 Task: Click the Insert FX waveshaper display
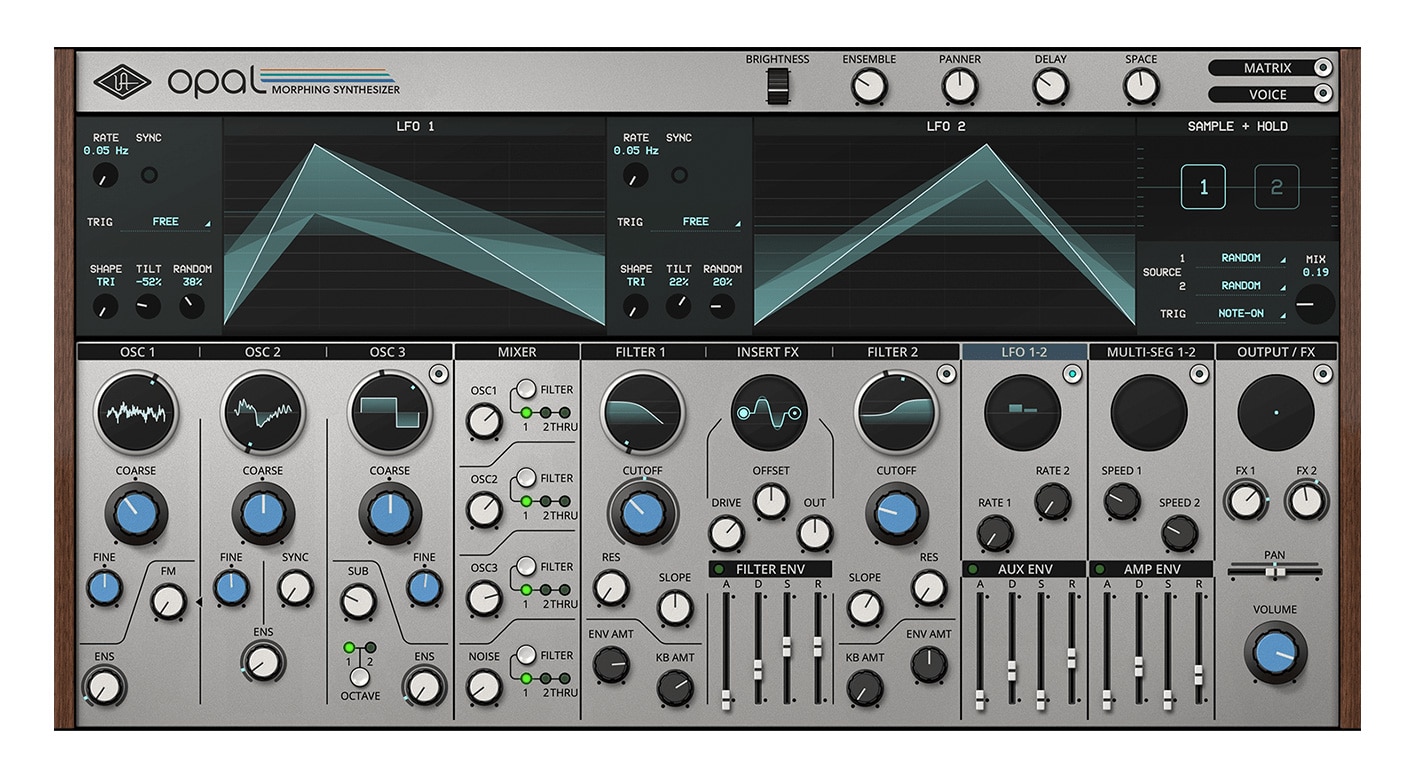click(x=769, y=413)
